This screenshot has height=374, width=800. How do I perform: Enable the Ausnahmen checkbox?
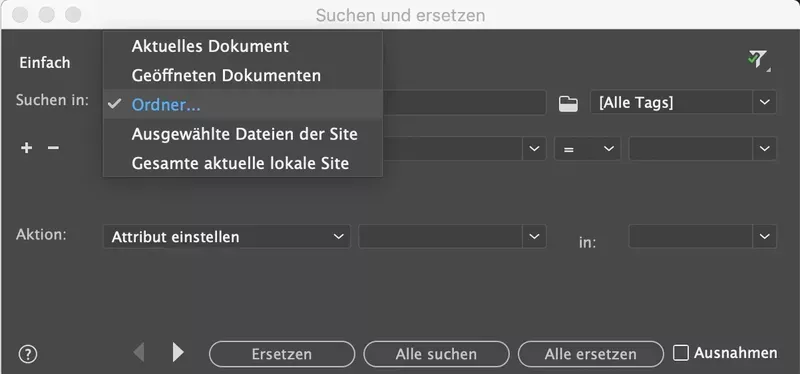(681, 353)
